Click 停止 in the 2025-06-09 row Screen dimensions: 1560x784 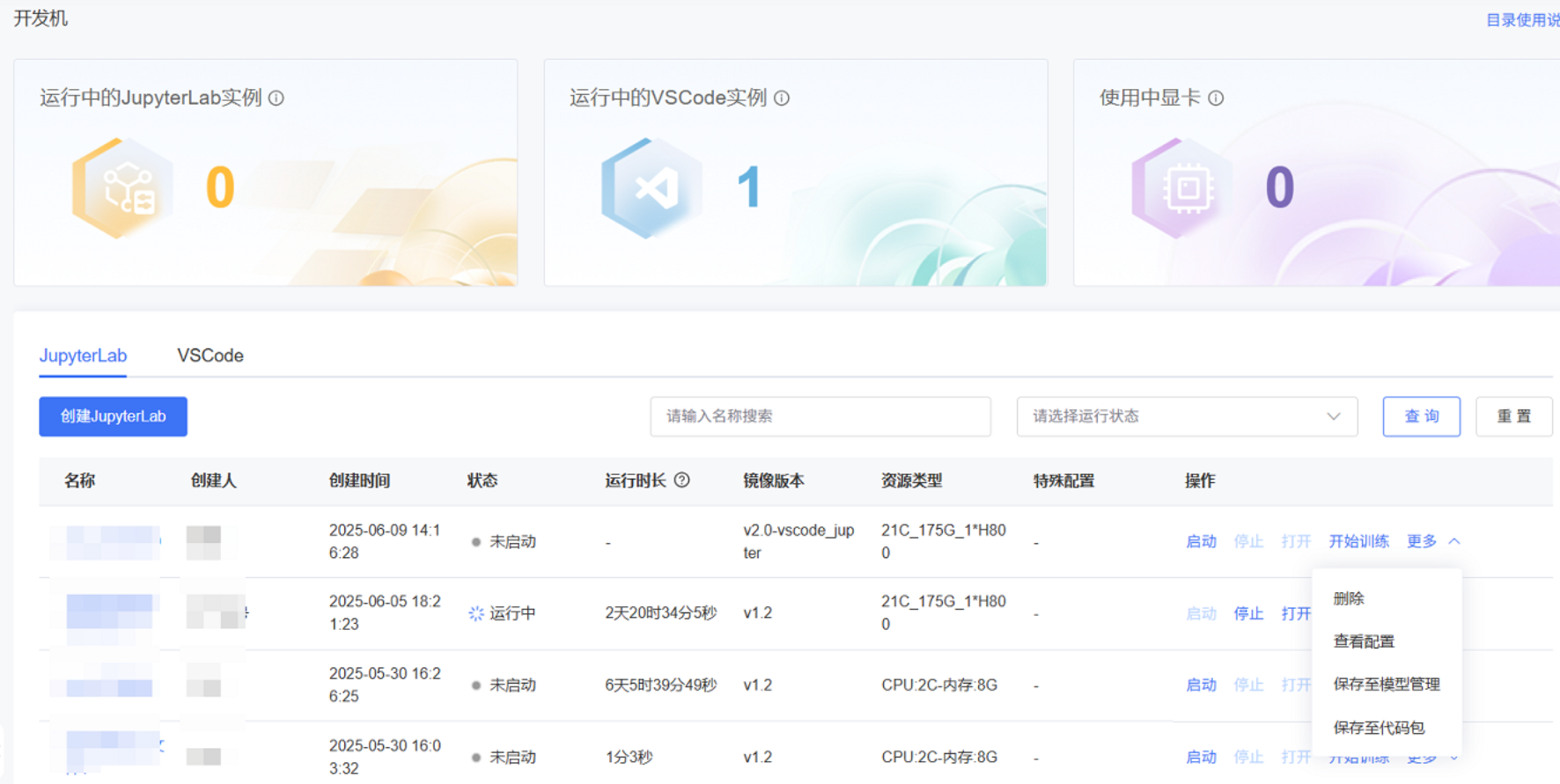[1248, 541]
